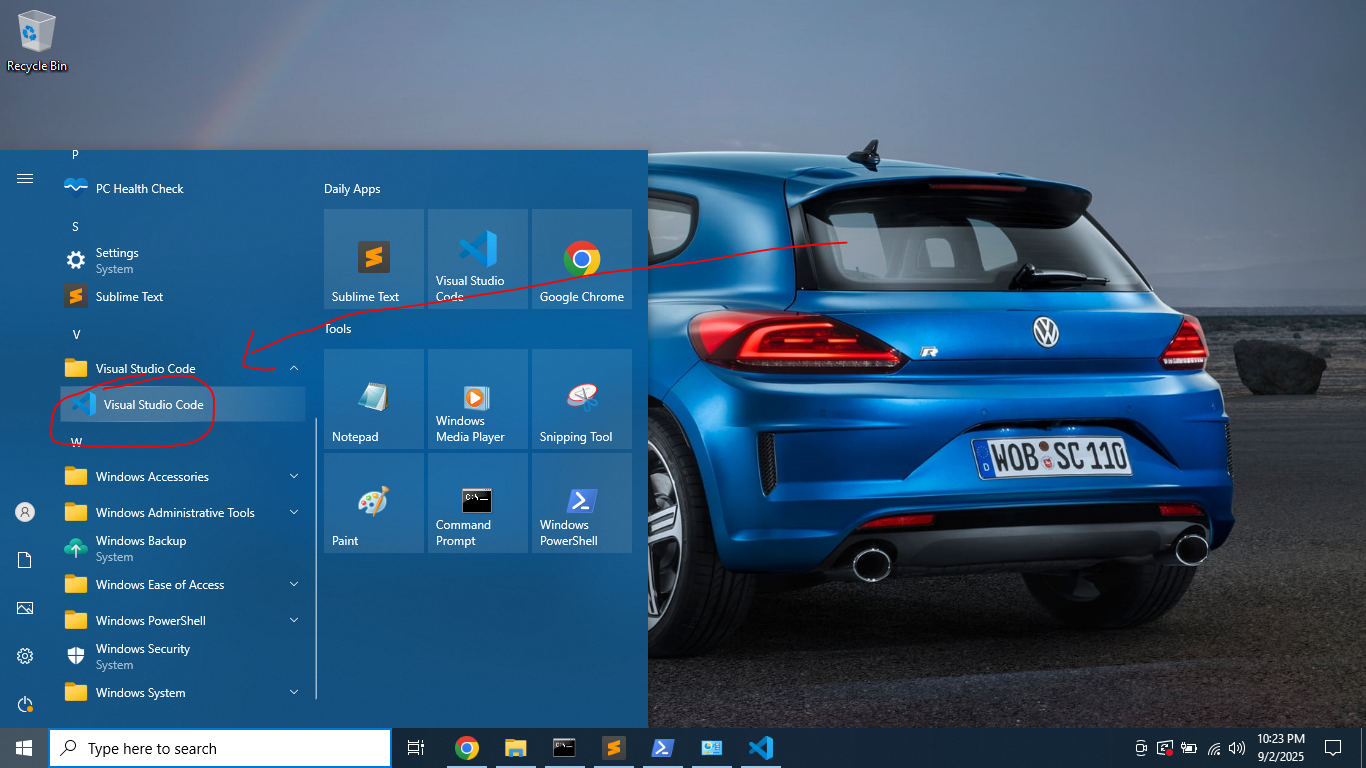
Task: Launch Visual Studio Code from Daily Apps tile
Action: tap(477, 259)
